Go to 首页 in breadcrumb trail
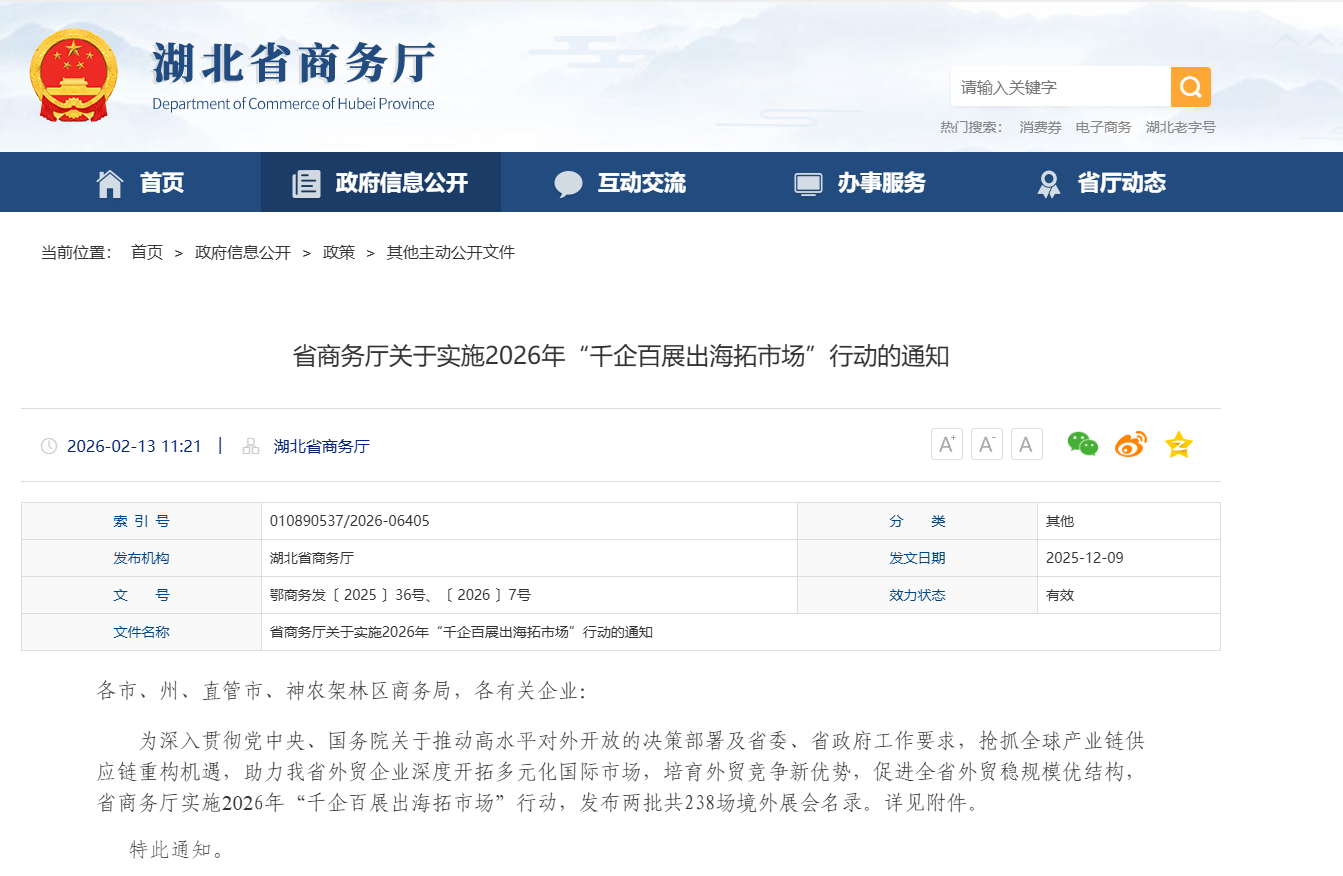Viewport: 1343px width, 876px height. pyautogui.click(x=147, y=253)
